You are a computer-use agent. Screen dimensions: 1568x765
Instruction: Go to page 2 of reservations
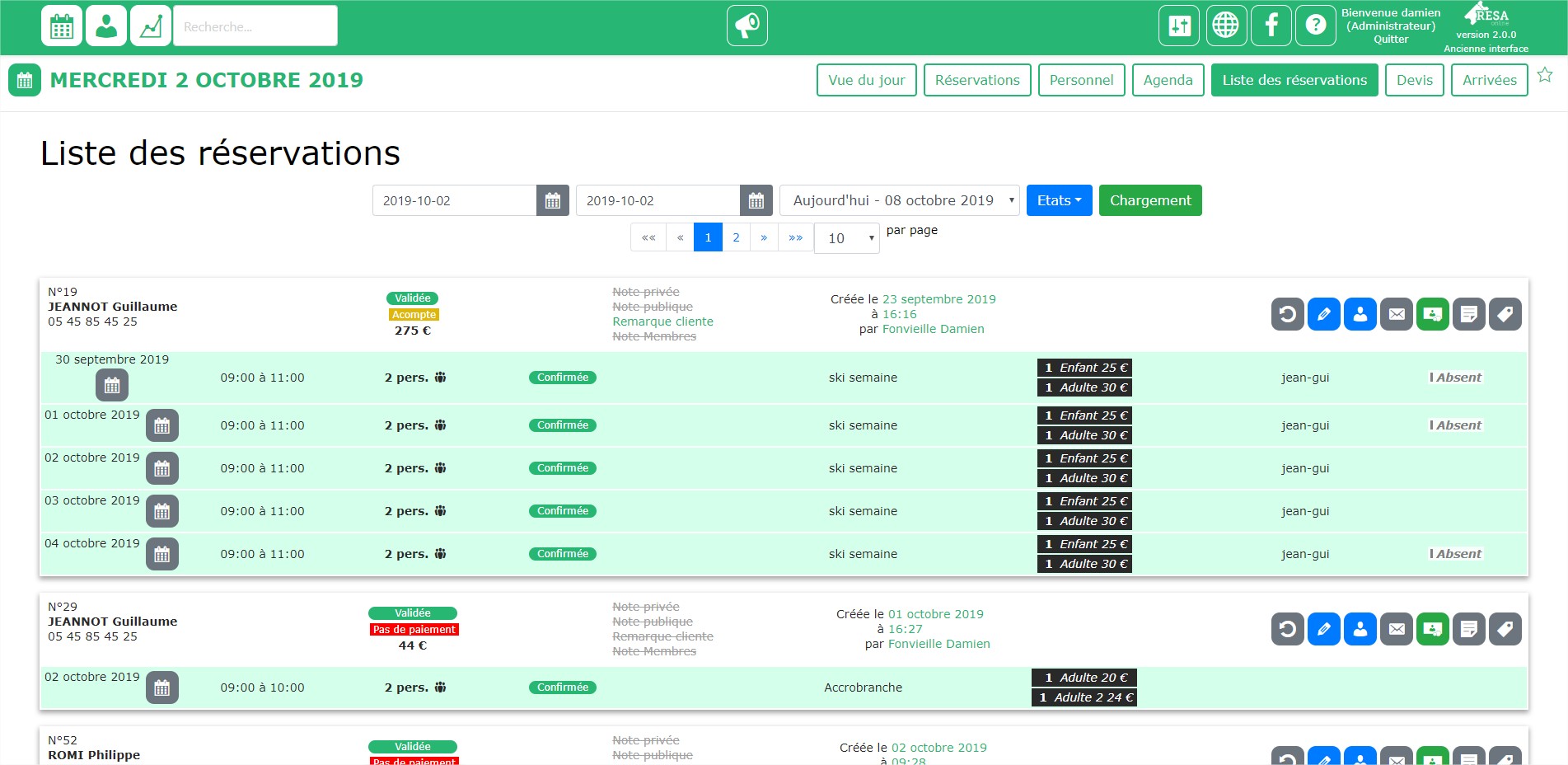tap(736, 237)
